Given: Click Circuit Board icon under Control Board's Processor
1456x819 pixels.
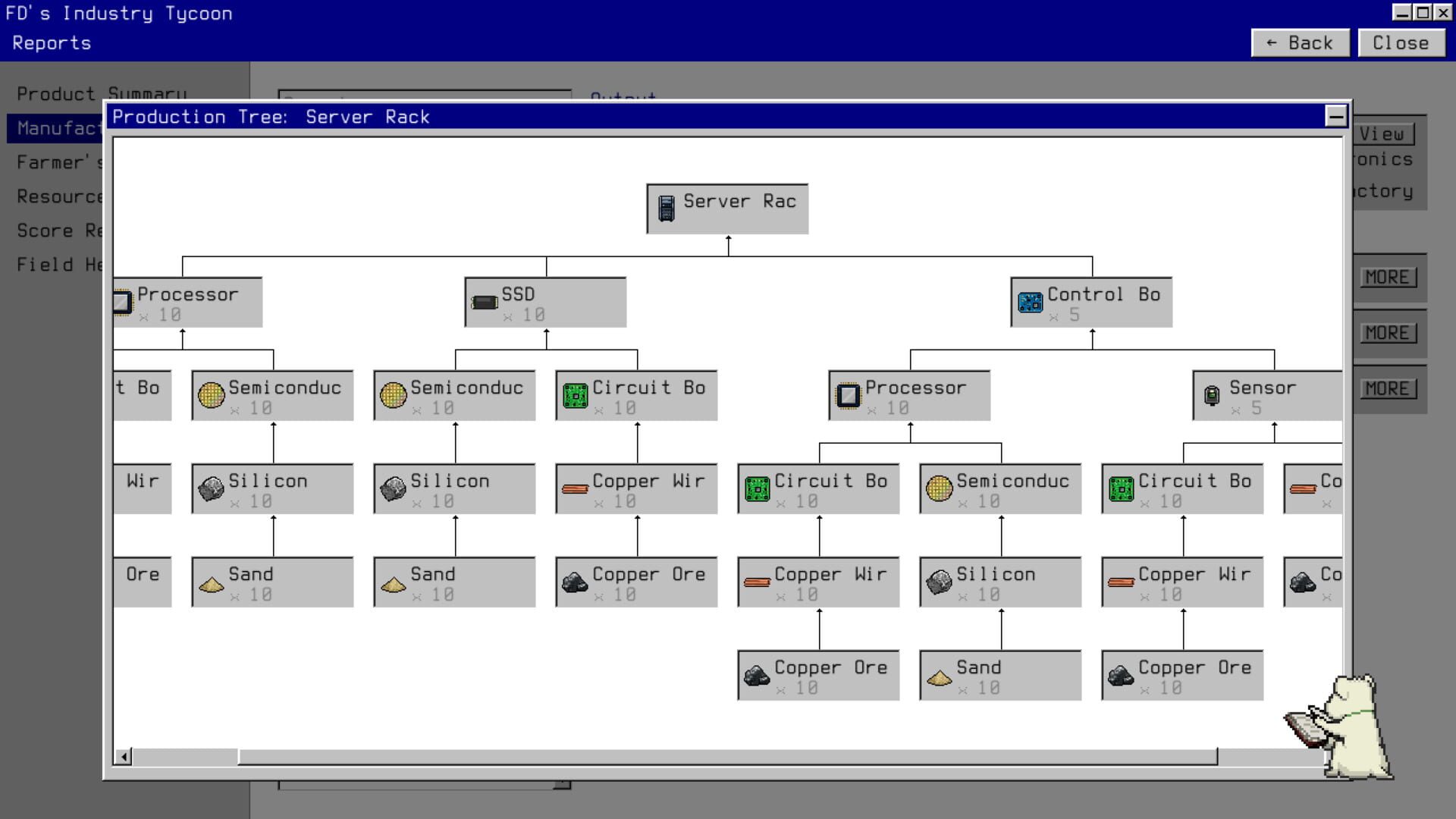Looking at the screenshot, I should click(757, 489).
